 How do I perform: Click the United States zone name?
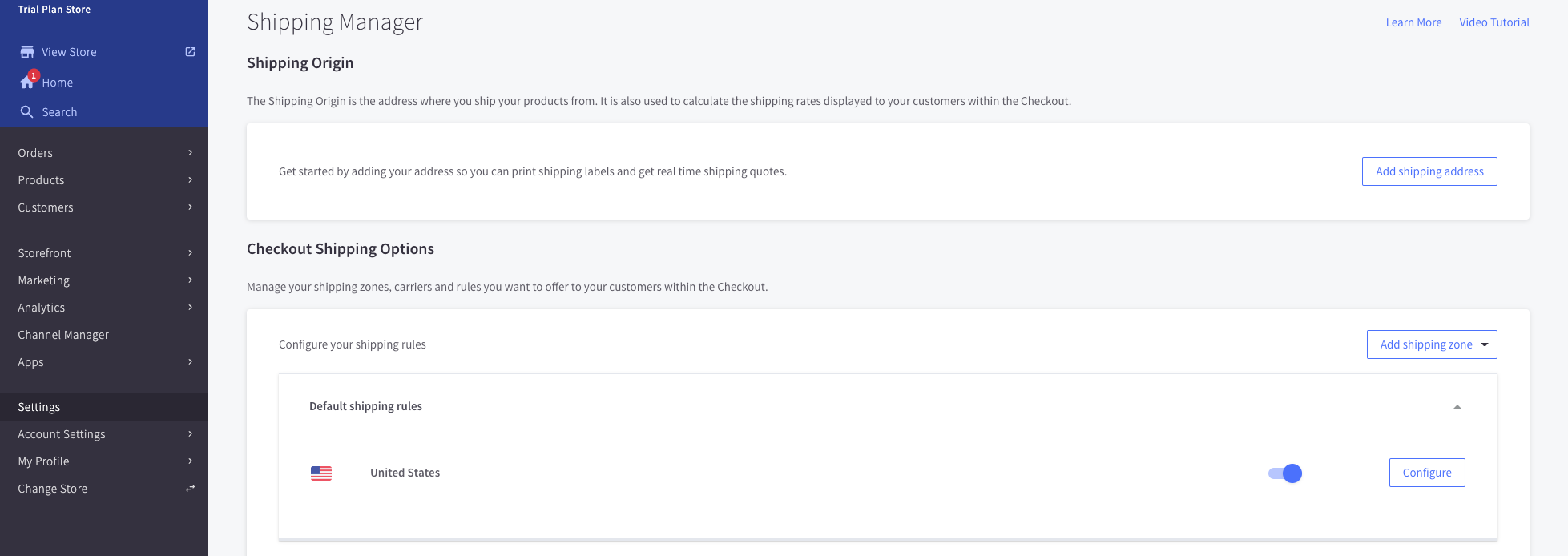[x=405, y=473]
